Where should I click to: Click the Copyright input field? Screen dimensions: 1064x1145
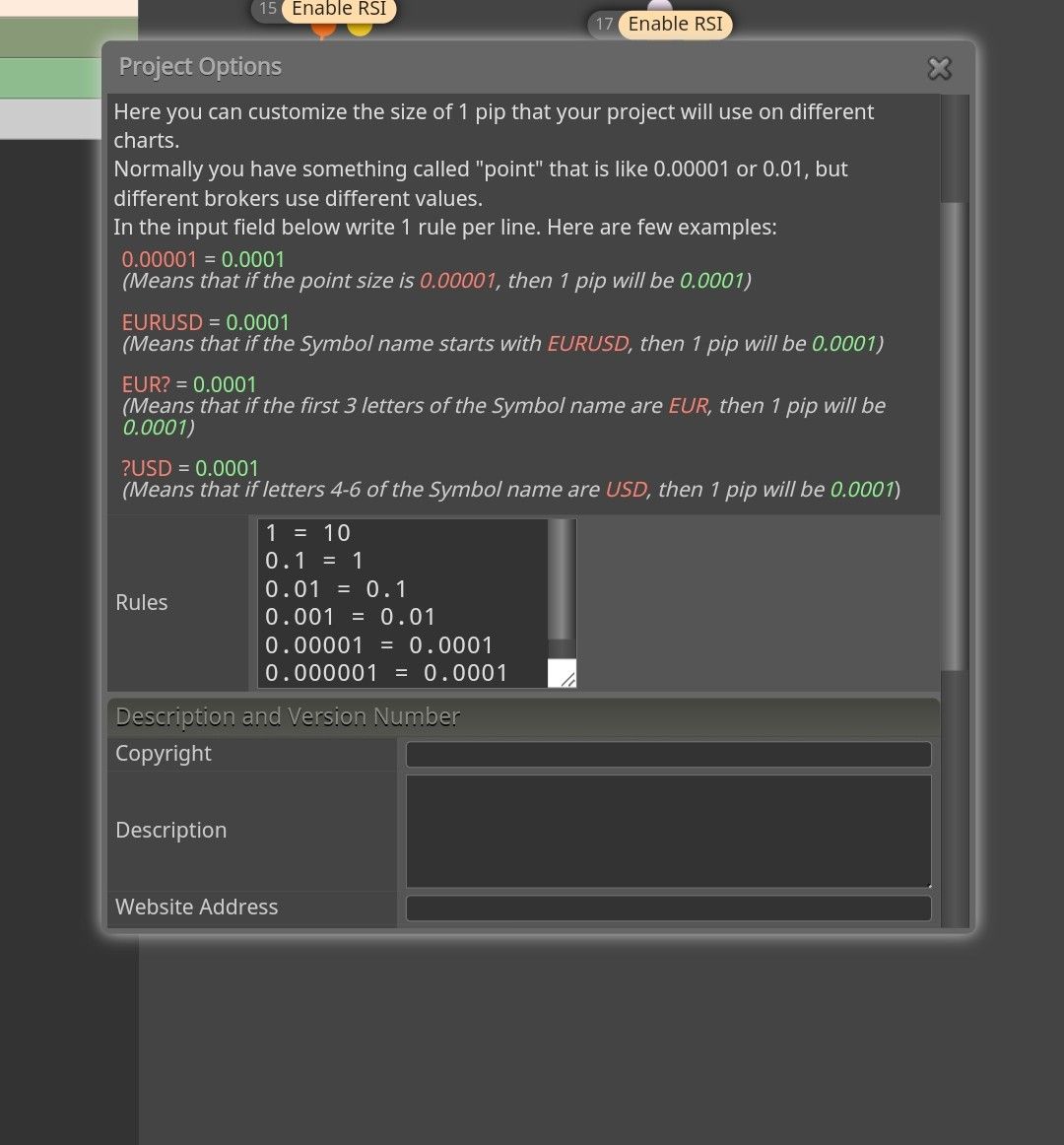tap(668, 755)
